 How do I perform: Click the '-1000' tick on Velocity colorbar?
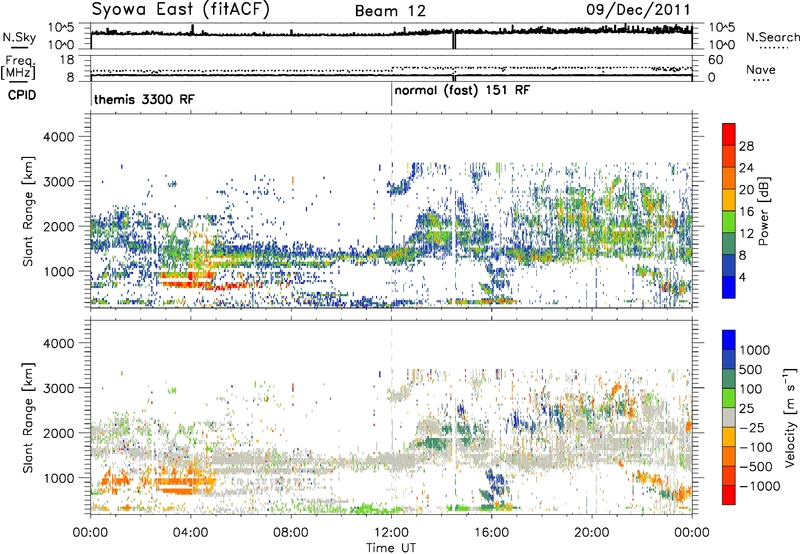point(759,486)
